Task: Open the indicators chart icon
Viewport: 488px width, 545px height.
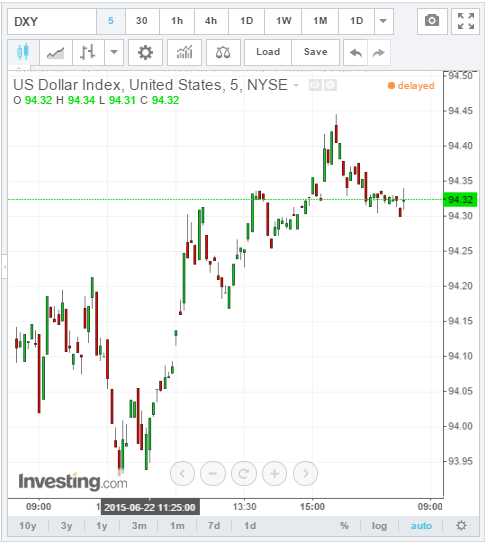Action: click(x=185, y=52)
